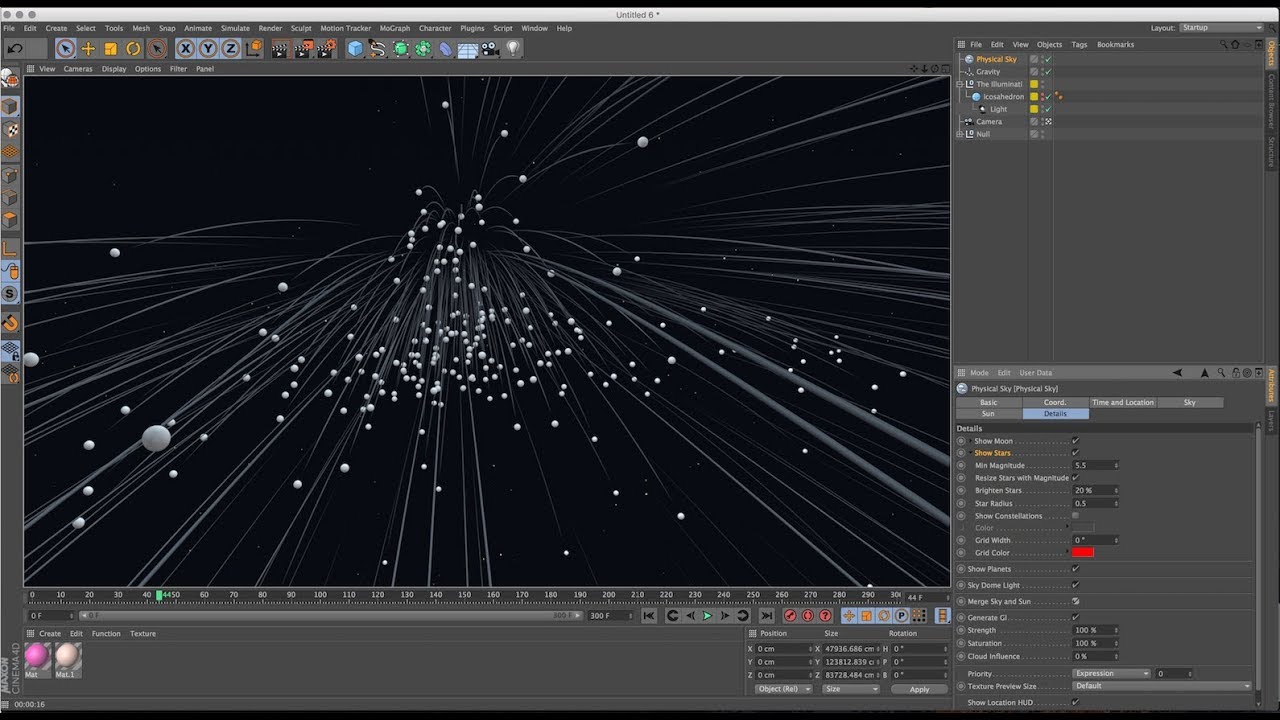Open the Layout Startup dropdown

click(x=1221, y=28)
